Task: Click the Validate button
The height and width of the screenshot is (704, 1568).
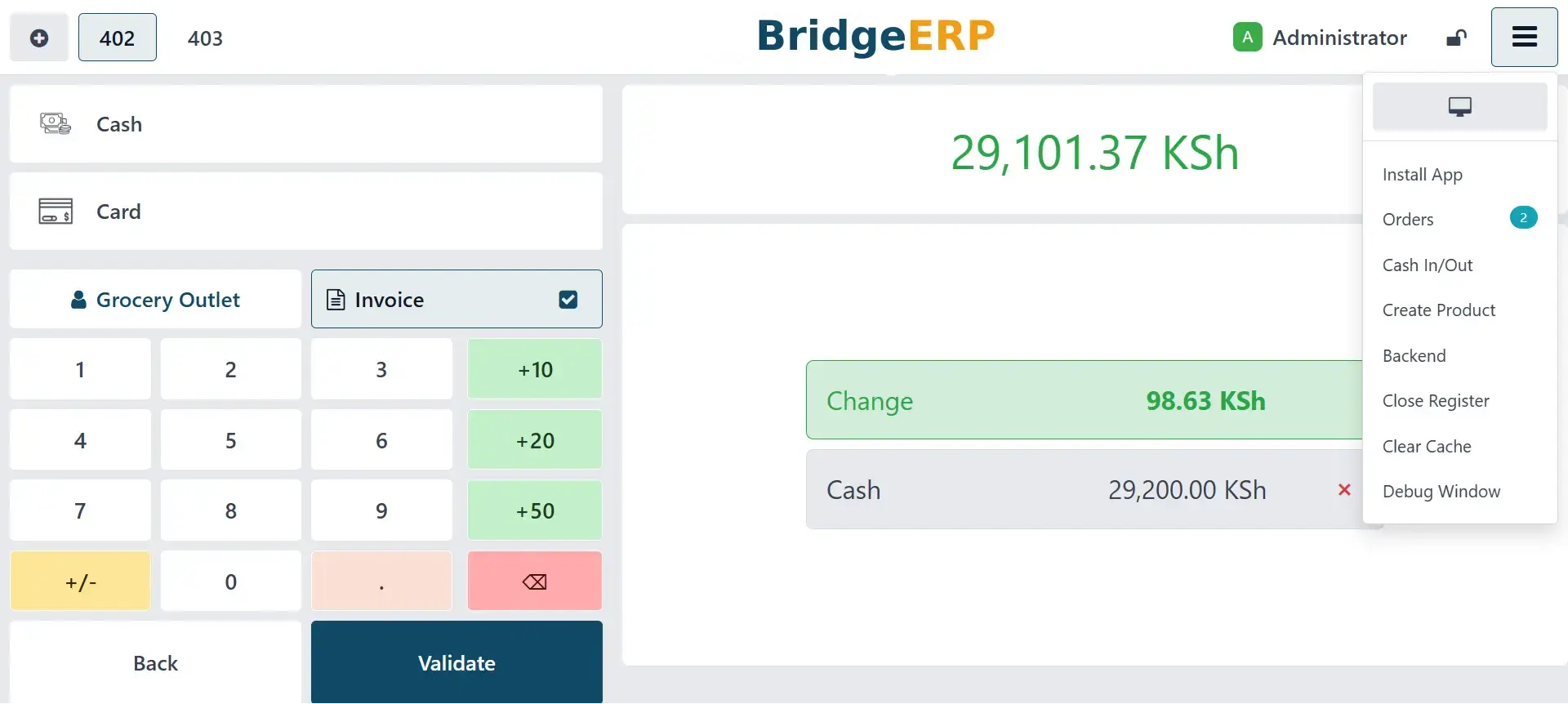Action: [x=457, y=662]
